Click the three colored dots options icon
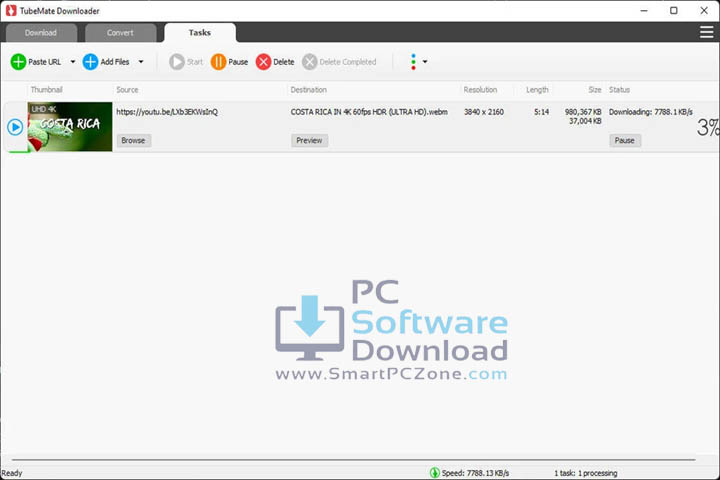This screenshot has width=720, height=480. tap(413, 62)
